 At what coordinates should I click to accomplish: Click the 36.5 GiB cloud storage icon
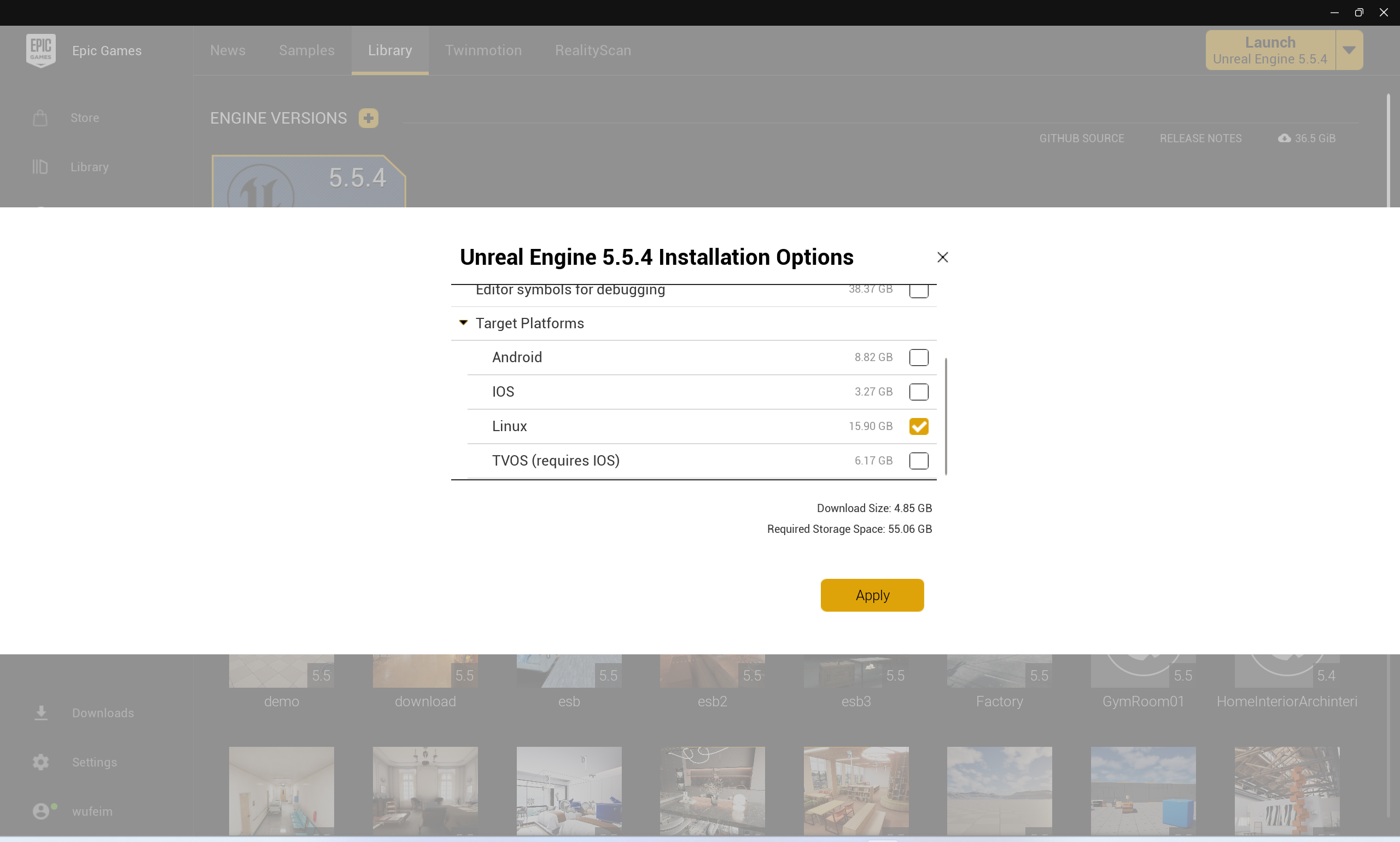click(1284, 138)
